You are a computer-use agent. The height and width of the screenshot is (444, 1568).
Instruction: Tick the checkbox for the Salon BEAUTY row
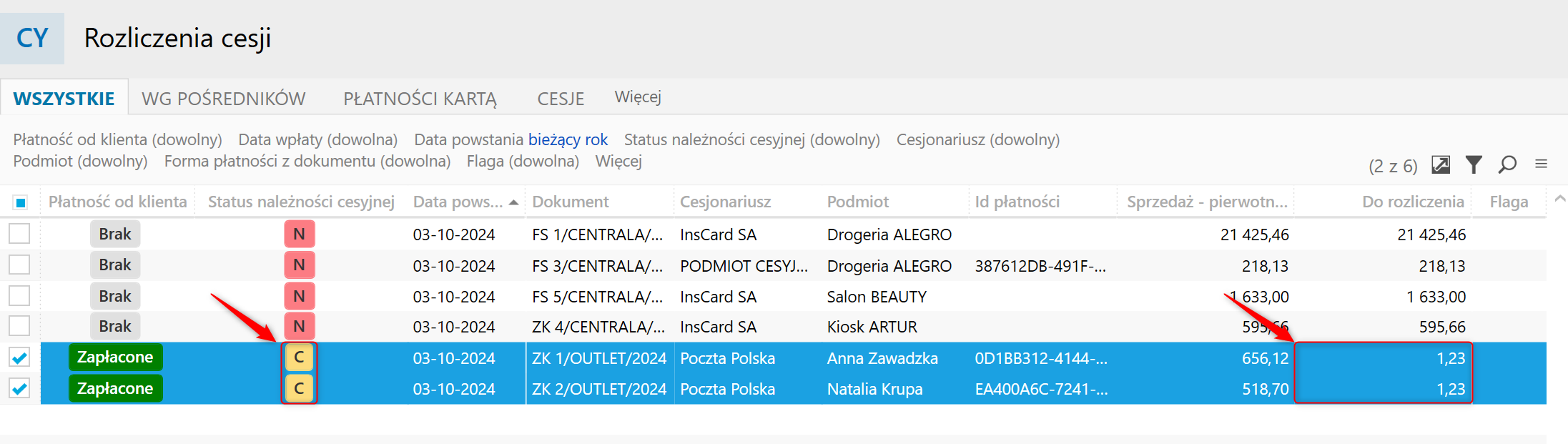pyautogui.click(x=20, y=296)
